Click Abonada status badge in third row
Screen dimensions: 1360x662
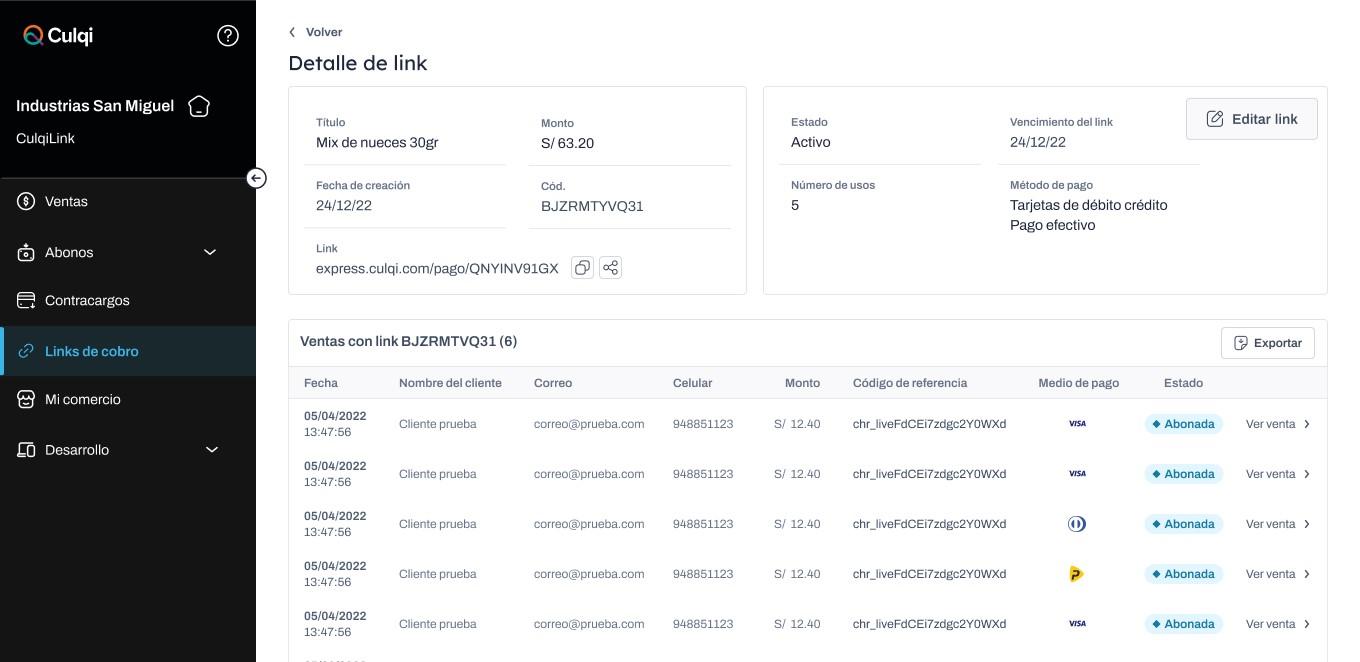tap(1183, 524)
